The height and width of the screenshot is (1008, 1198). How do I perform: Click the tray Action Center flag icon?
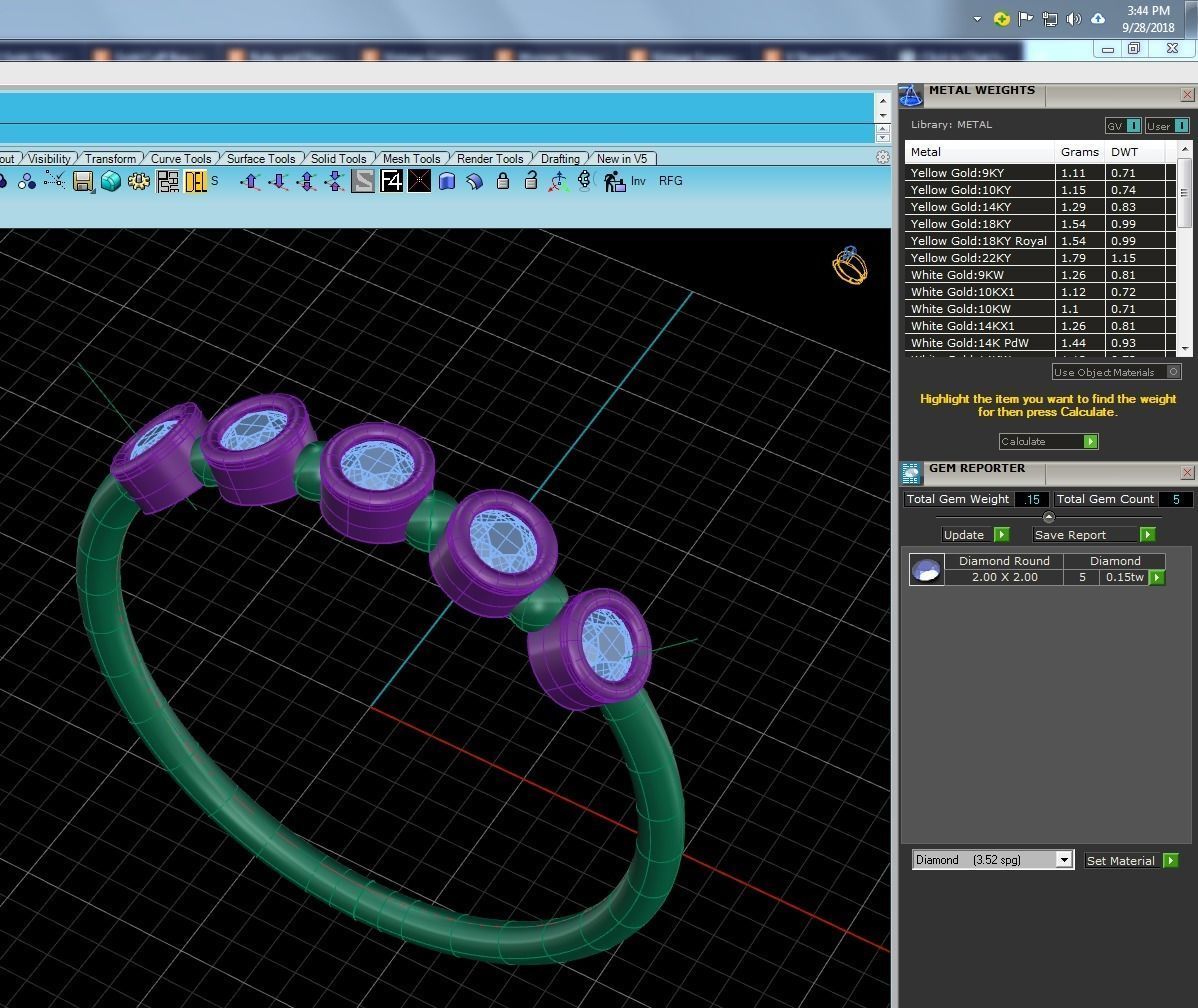[x=1025, y=19]
